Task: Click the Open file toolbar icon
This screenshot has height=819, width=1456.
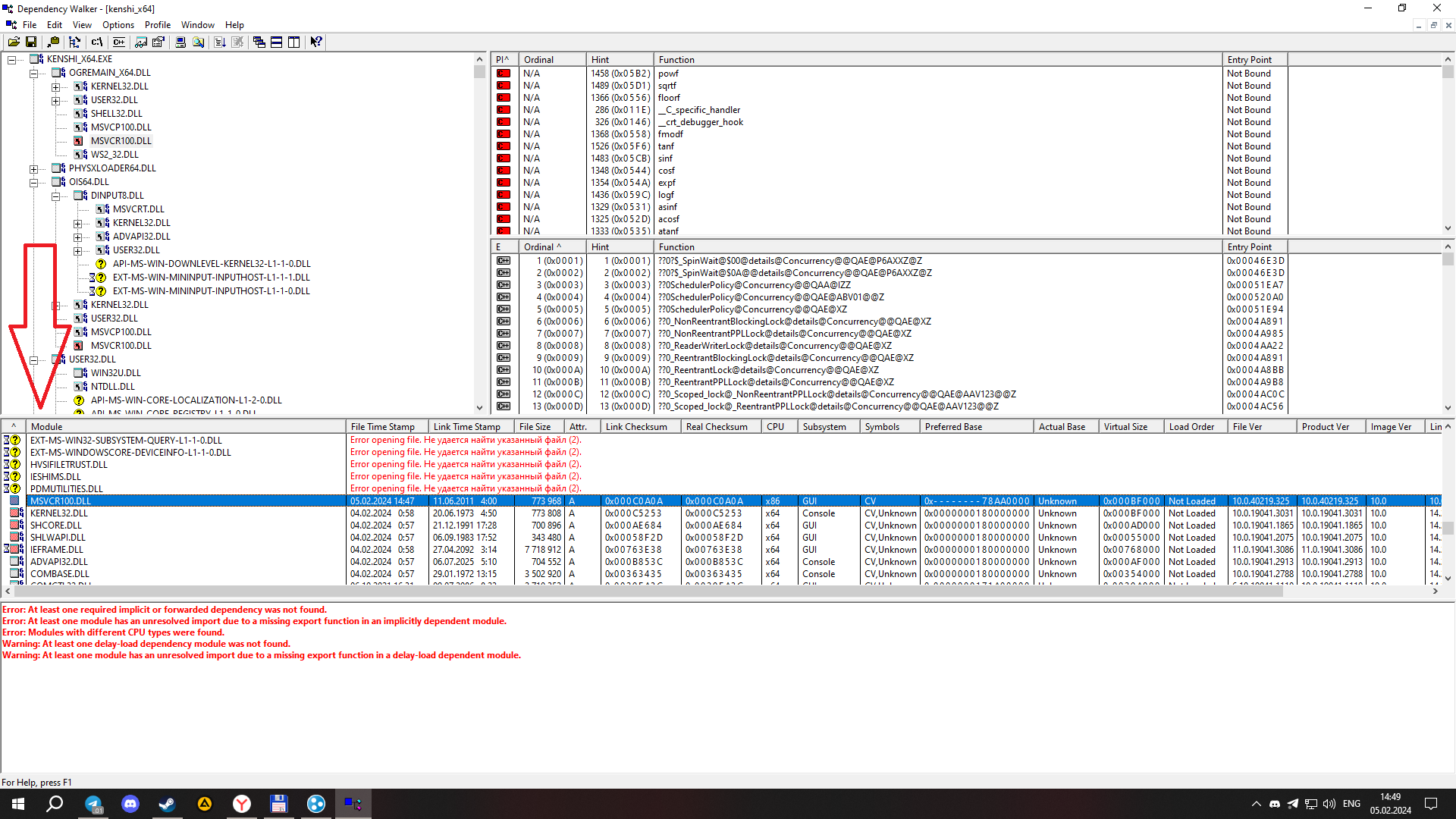Action: point(14,42)
